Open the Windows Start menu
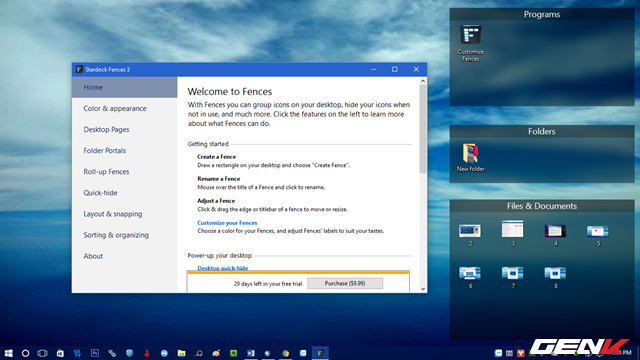The height and width of the screenshot is (360, 640). tap(9, 353)
